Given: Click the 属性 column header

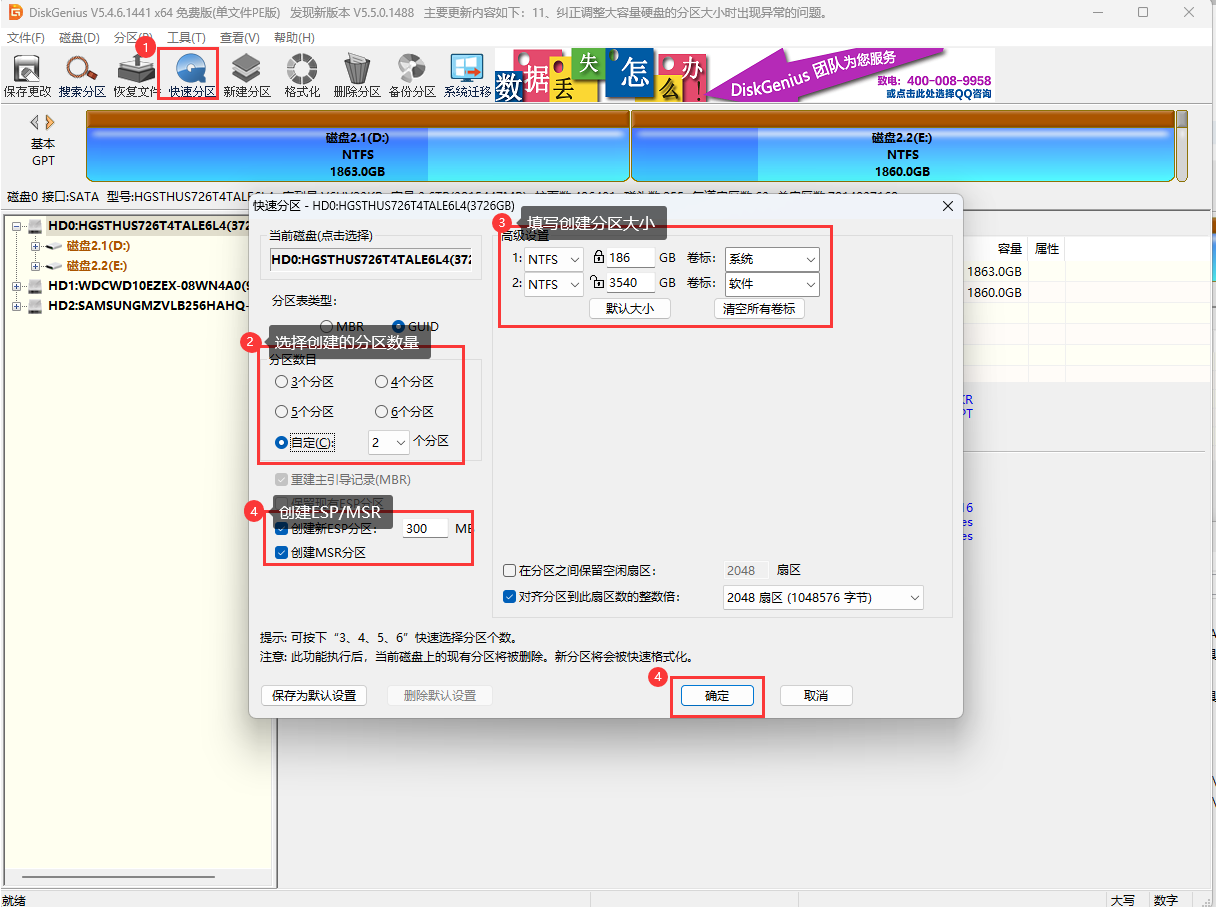Looking at the screenshot, I should 1047,249.
